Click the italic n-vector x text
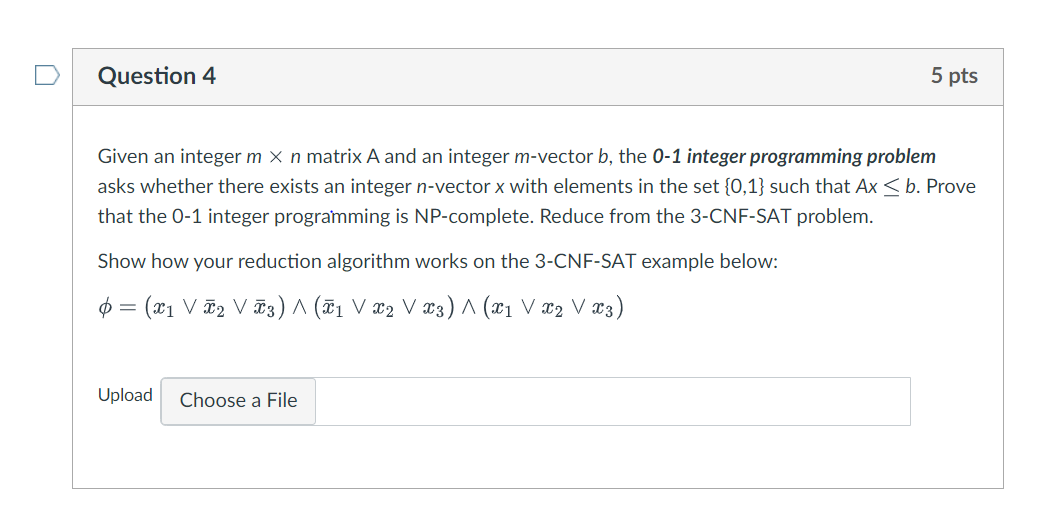The width and height of the screenshot is (1046, 509). click(460, 187)
